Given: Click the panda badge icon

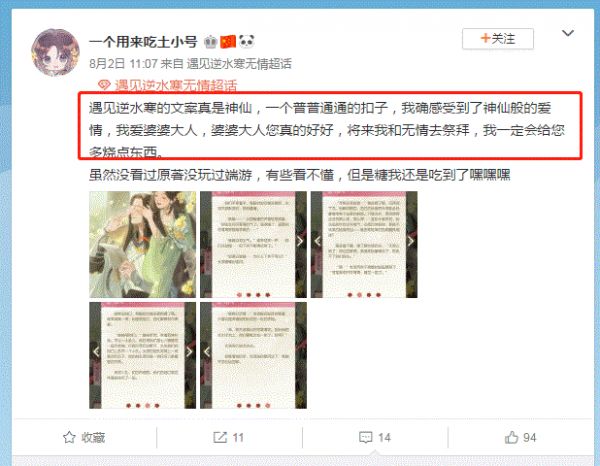Looking at the screenshot, I should click(x=247, y=41).
